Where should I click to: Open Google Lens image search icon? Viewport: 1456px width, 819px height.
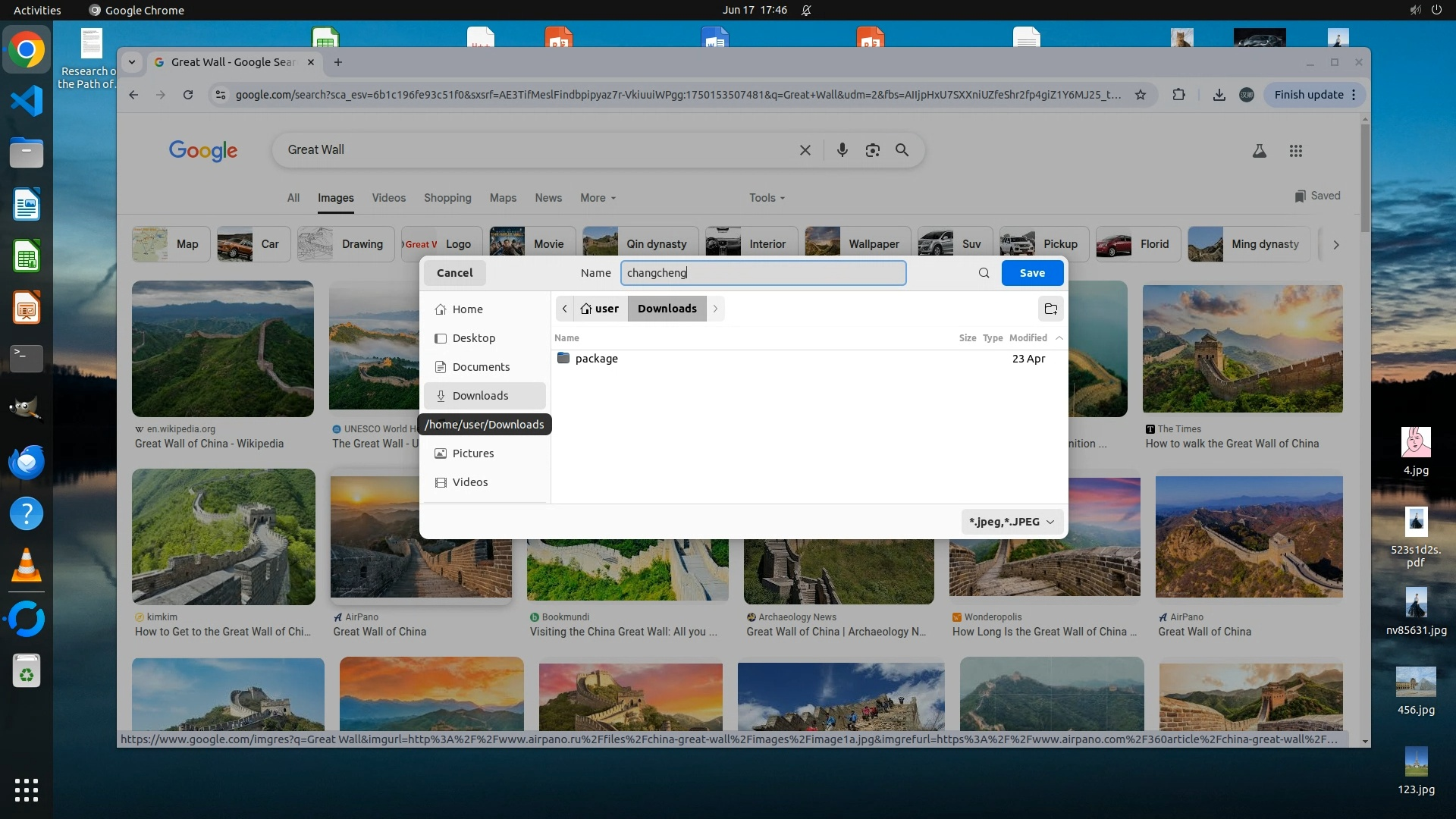pyautogui.click(x=872, y=150)
